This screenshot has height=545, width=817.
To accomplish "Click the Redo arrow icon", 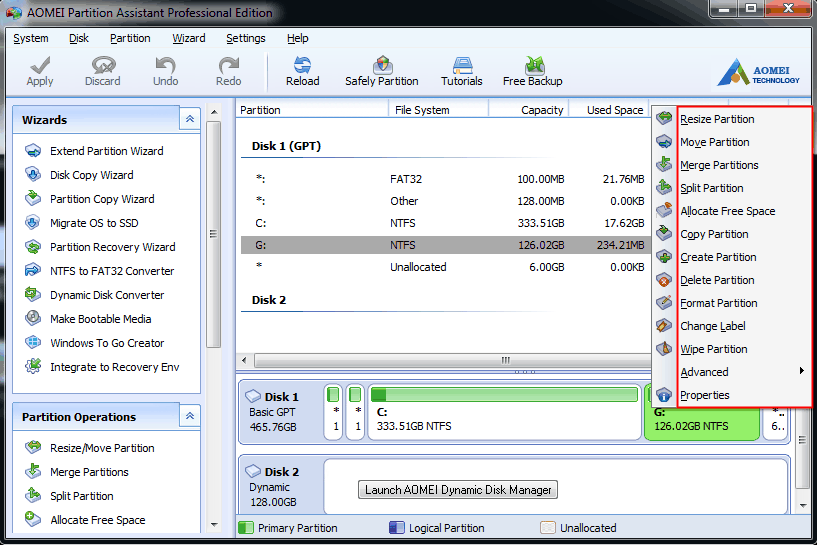I will pos(228,66).
